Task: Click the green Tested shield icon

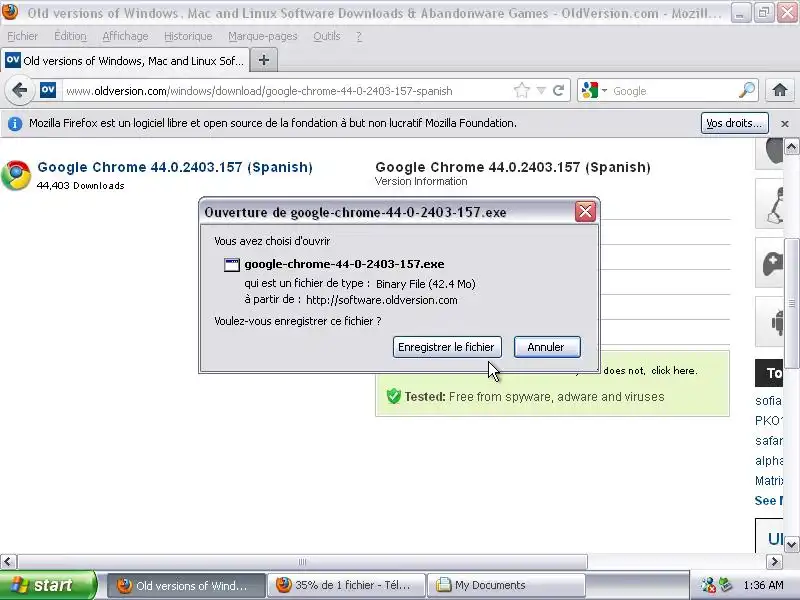Action: pos(393,396)
